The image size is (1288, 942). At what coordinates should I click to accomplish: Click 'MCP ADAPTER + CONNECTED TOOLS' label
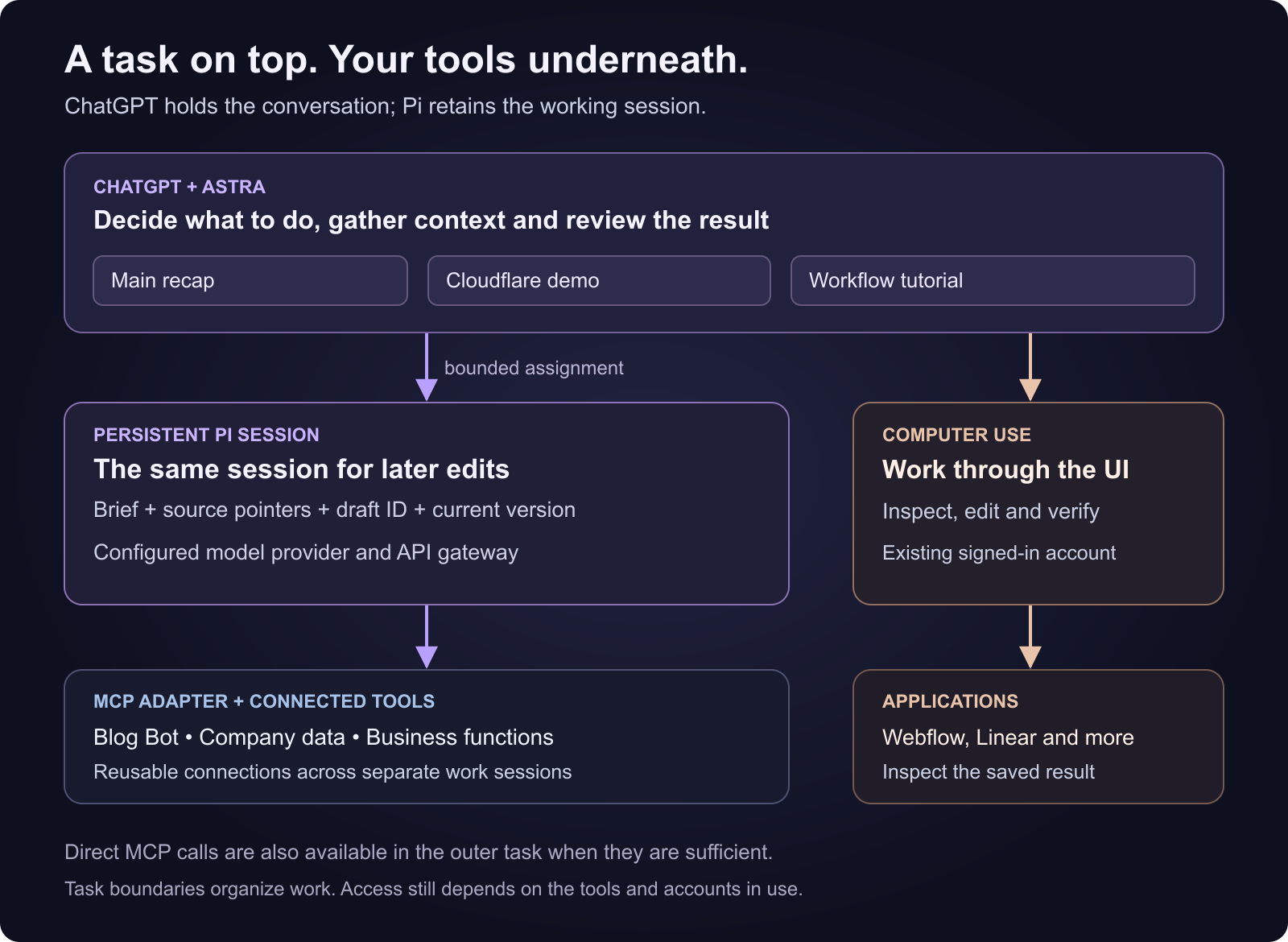[264, 701]
